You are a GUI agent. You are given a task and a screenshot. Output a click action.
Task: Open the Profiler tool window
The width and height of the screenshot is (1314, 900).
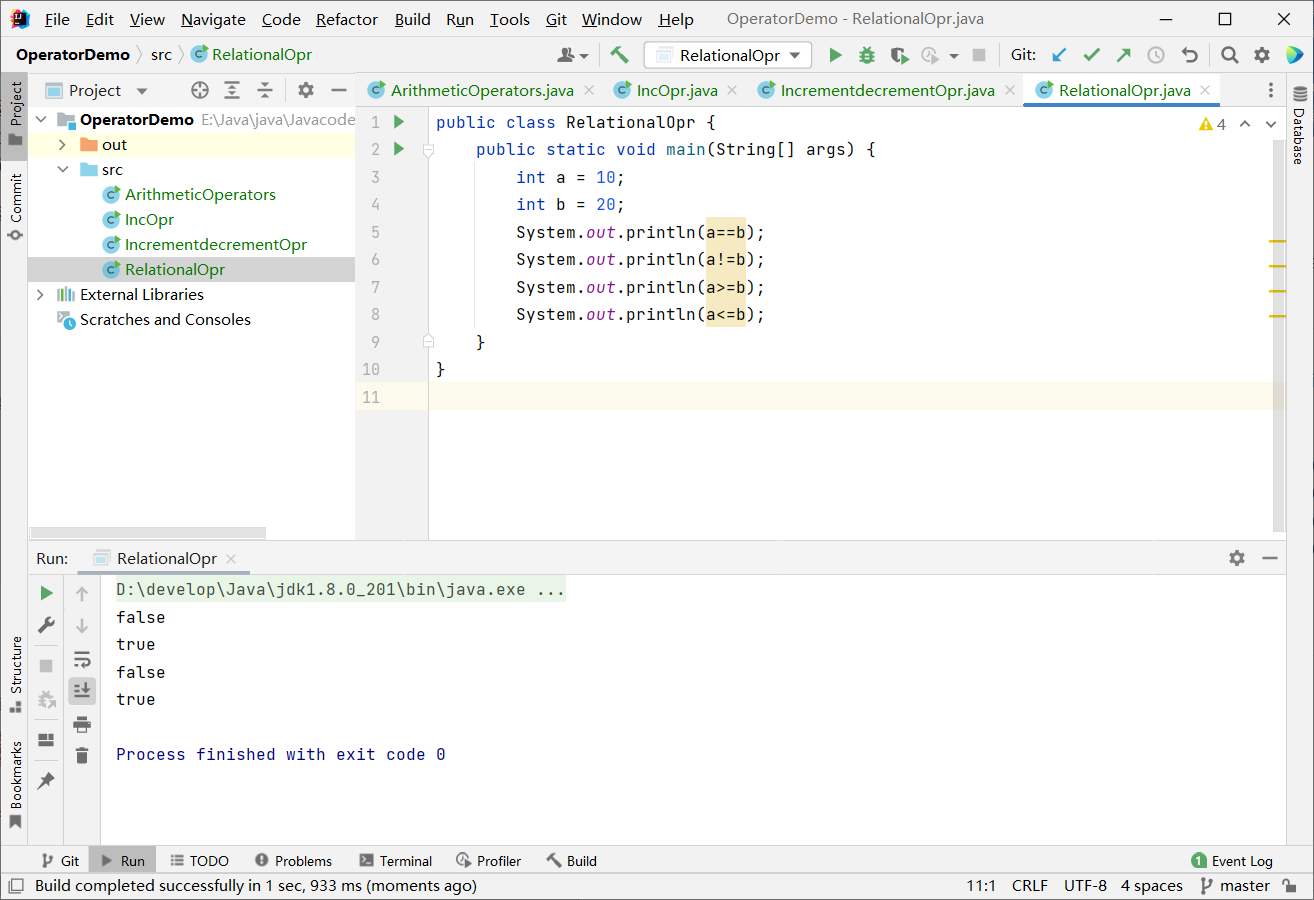click(x=488, y=860)
